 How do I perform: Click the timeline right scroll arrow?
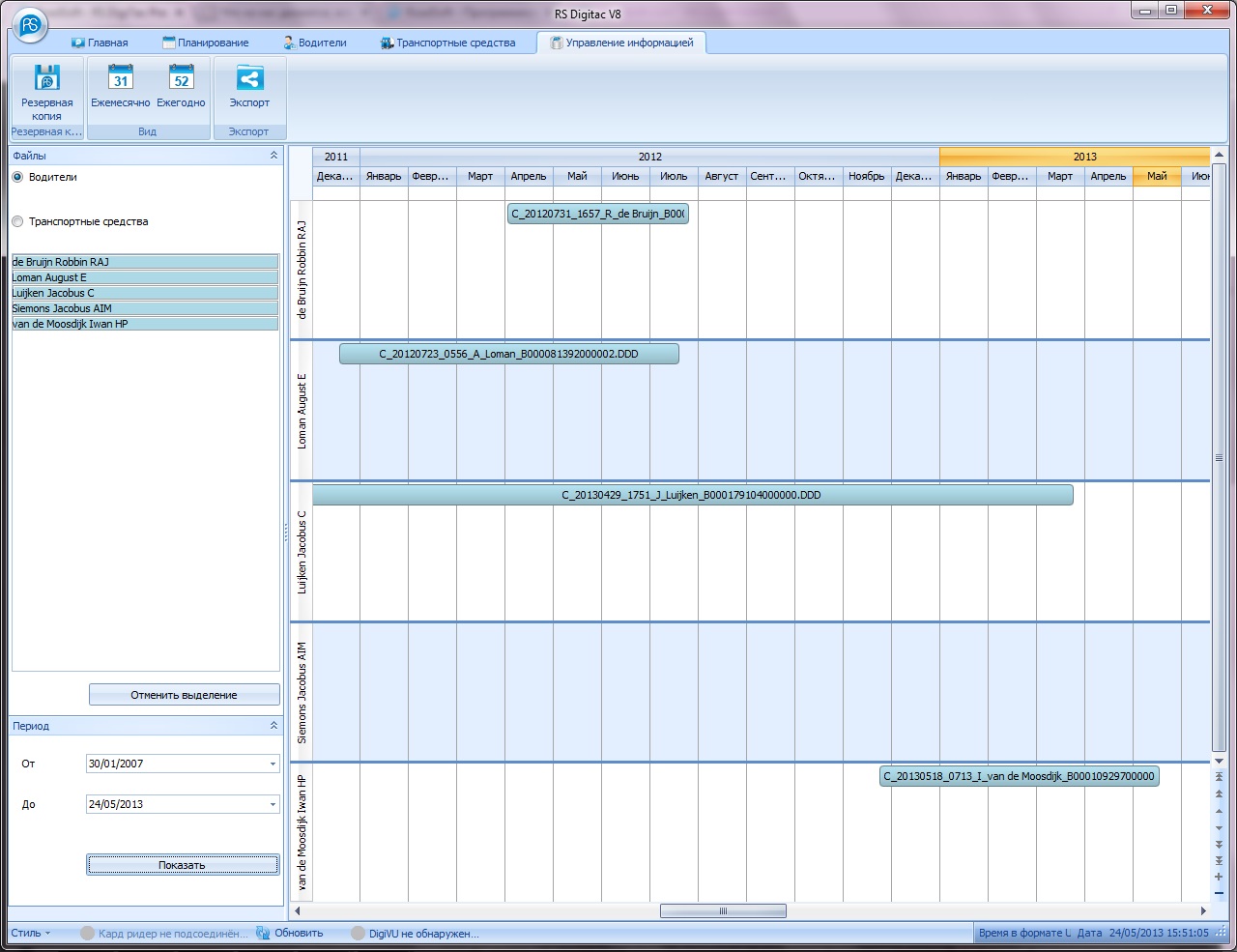[1203, 910]
